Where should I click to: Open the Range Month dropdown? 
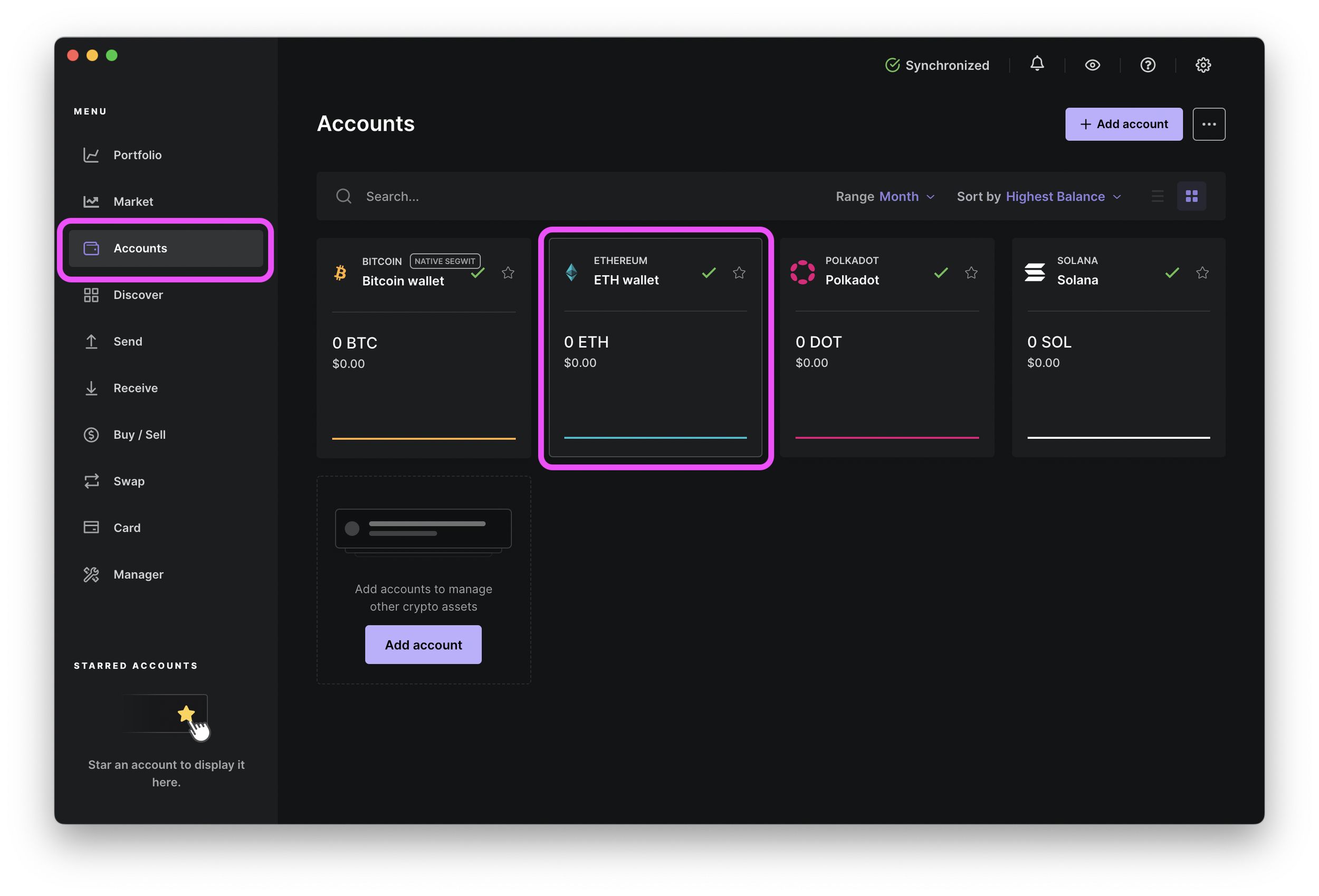click(899, 196)
